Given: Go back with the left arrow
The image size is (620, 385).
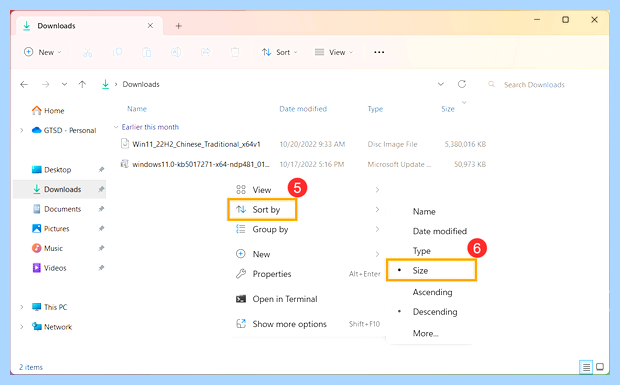Looking at the screenshot, I should pyautogui.click(x=24, y=84).
